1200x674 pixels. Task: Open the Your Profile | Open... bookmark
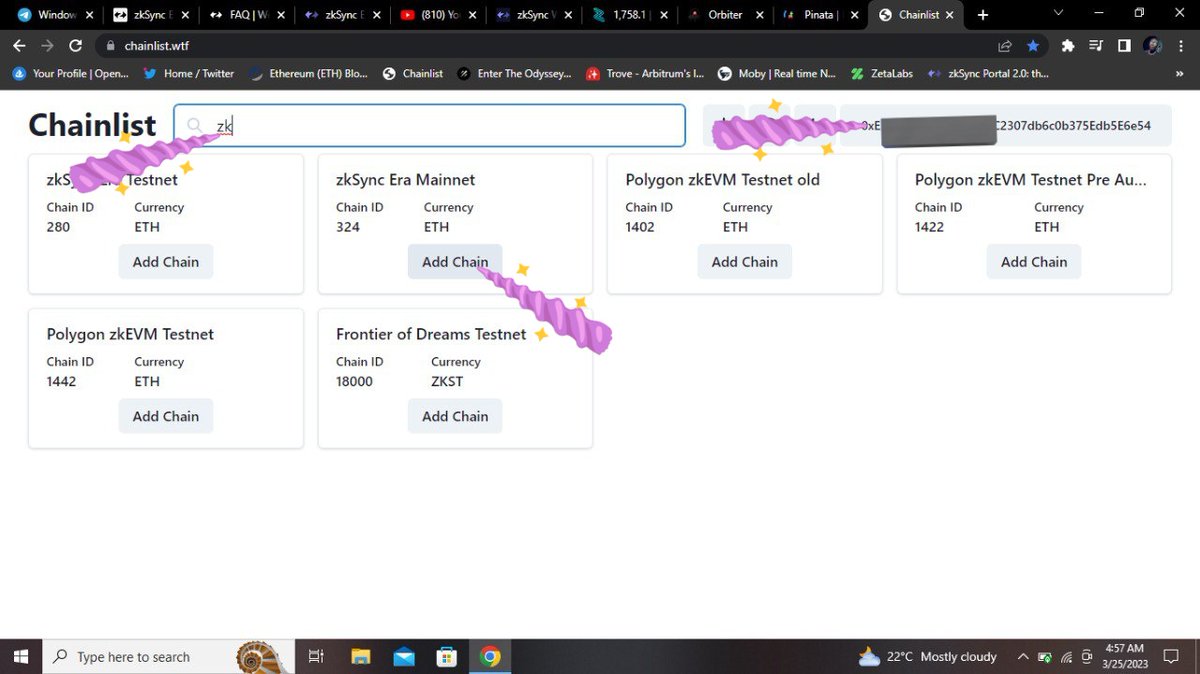point(70,73)
